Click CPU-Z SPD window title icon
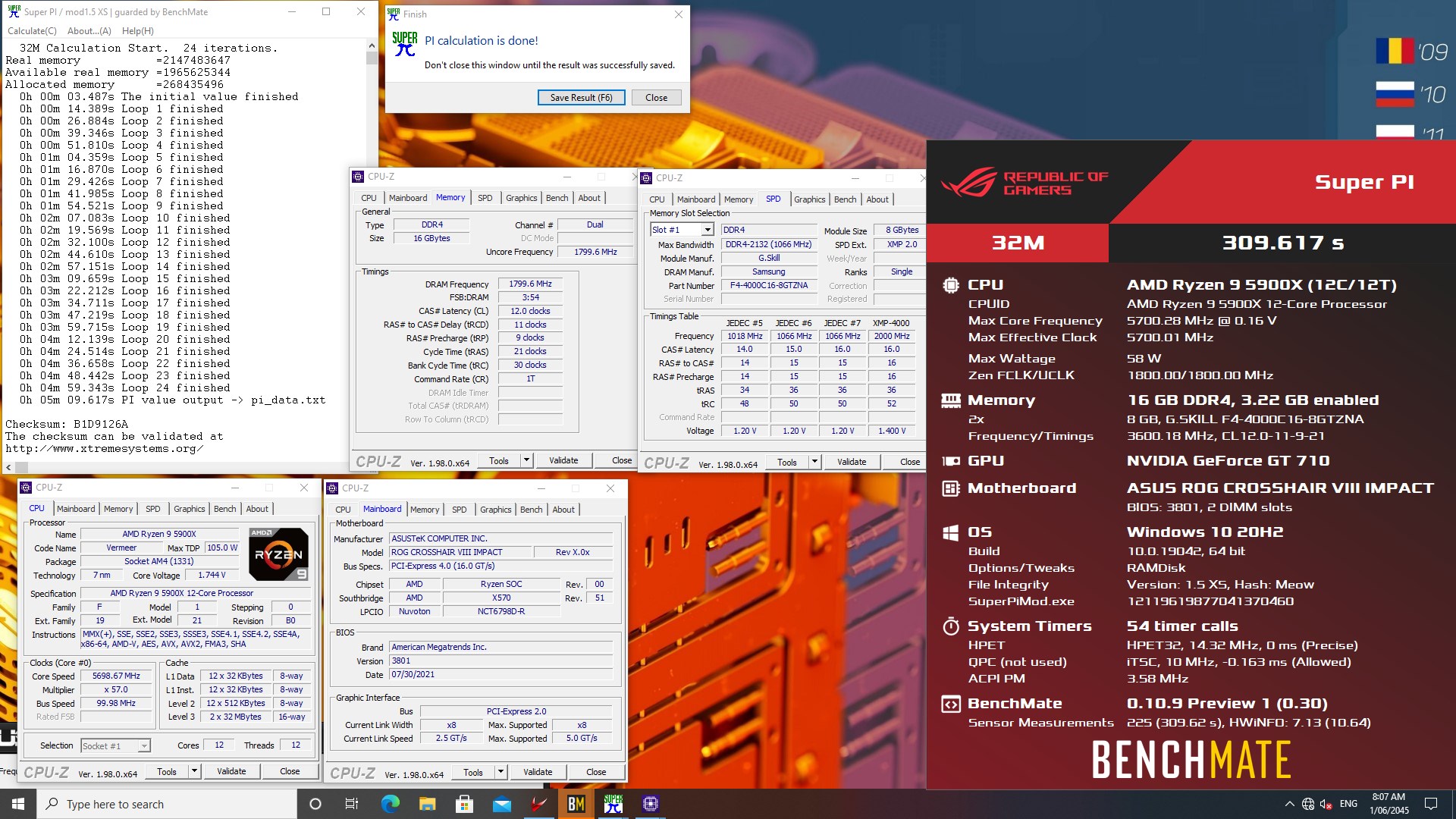Screen dimensions: 1456x819 (646, 178)
